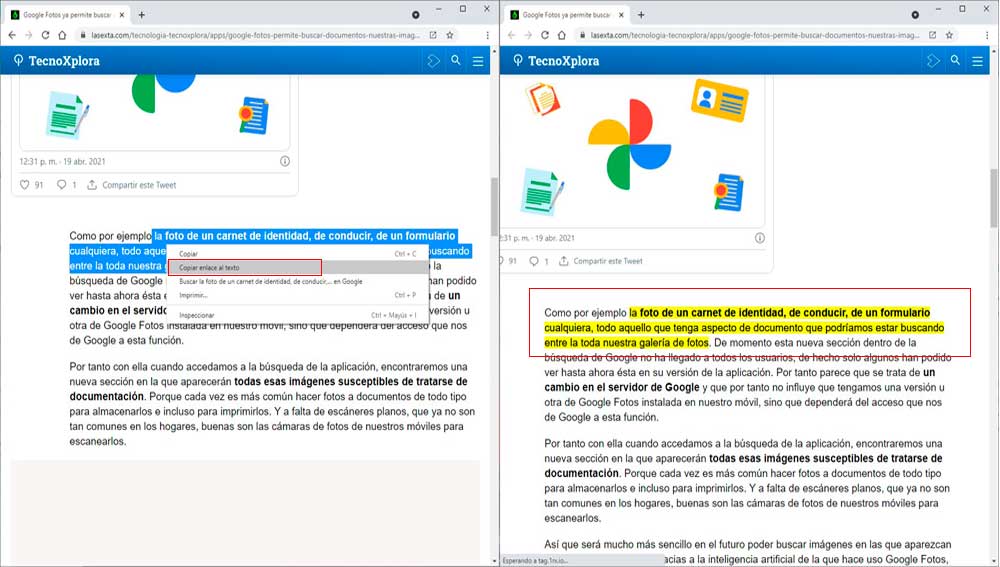Open Home in right browser window
The image size is (1000, 567).
point(561,35)
